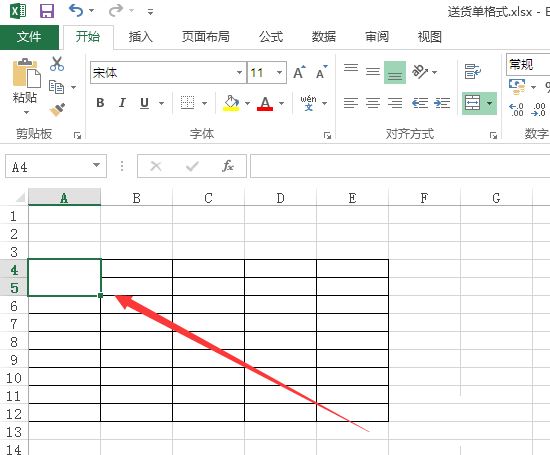Image resolution: width=550 pixels, height=455 pixels.
Task: Open the font (字体) dialog launcher
Action: coord(327,135)
